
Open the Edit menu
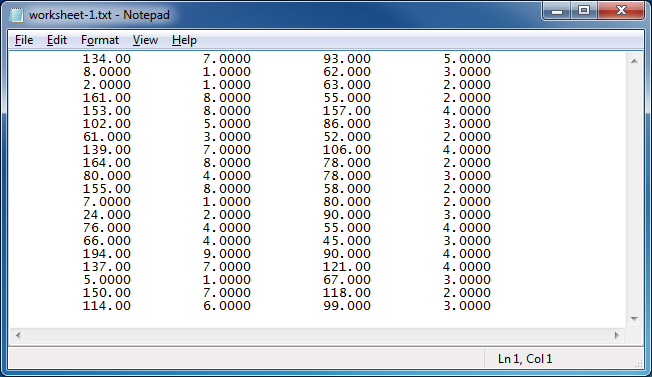pyautogui.click(x=57, y=40)
